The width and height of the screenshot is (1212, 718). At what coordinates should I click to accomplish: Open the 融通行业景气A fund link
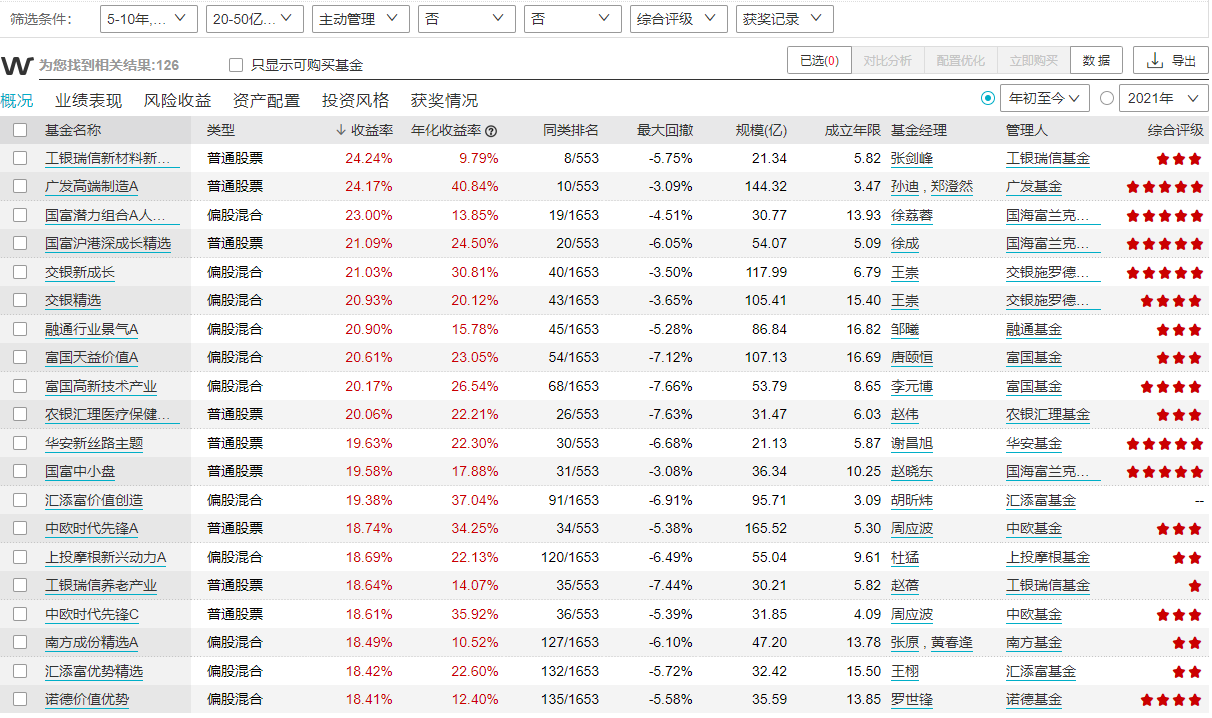coord(92,330)
